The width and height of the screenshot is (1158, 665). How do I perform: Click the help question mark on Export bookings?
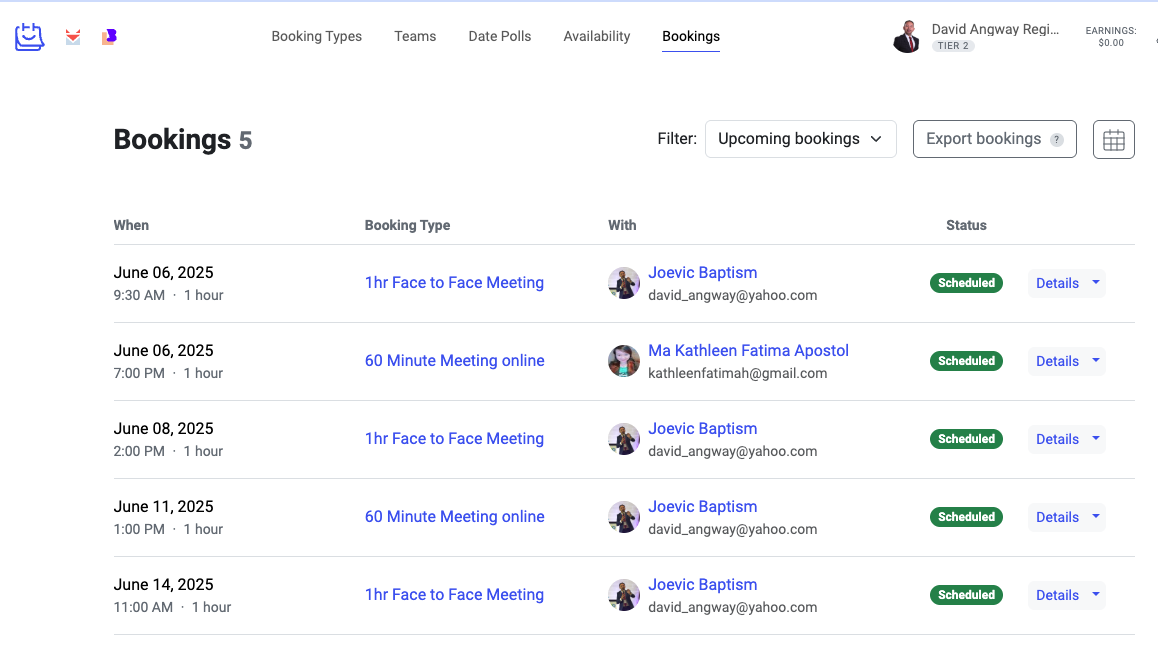[1056, 140]
